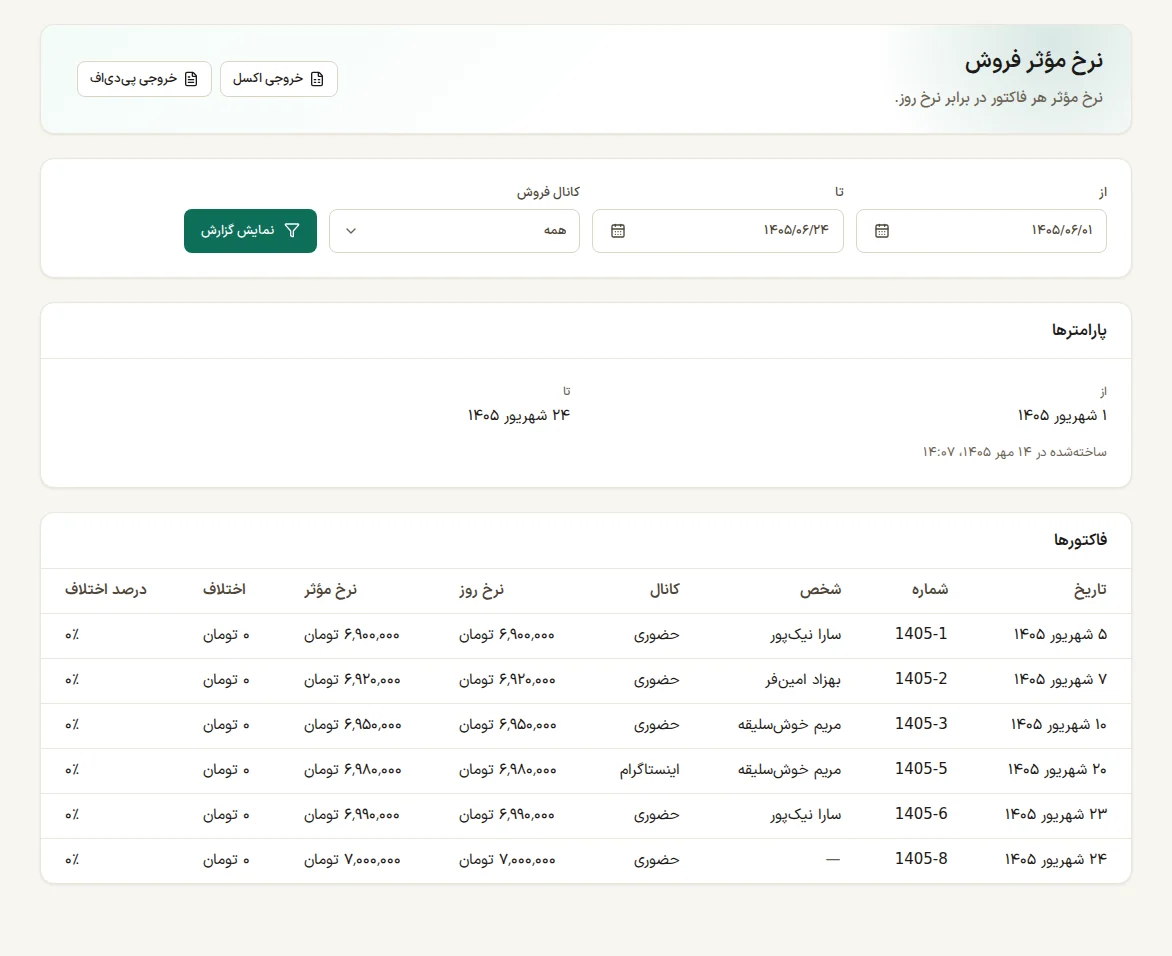Image resolution: width=1172 pixels, height=956 pixels.
Task: Click the خروجی پی‌دی‌اف button
Action: 144,79
